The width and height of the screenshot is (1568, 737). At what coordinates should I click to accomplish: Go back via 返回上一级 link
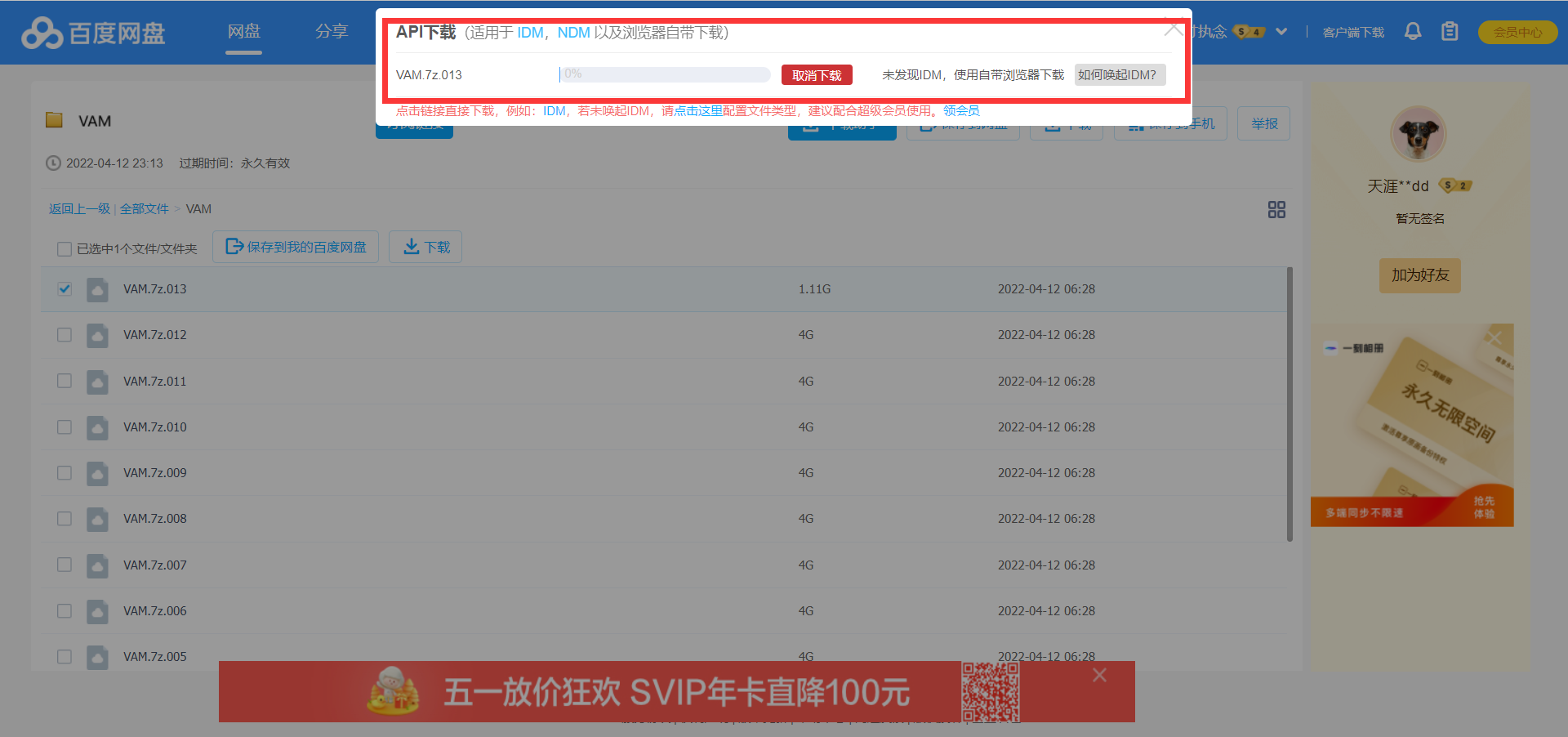(79, 209)
